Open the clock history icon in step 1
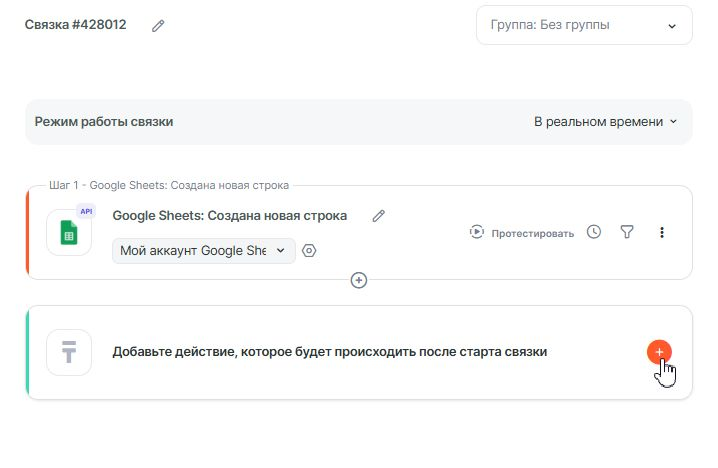 594,232
